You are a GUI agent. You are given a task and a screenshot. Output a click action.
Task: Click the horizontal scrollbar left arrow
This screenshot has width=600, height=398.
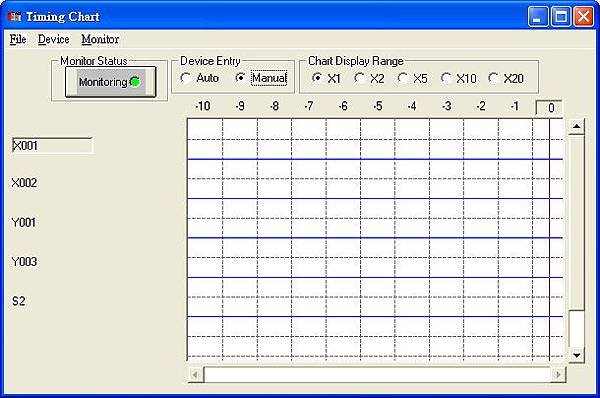(x=196, y=375)
